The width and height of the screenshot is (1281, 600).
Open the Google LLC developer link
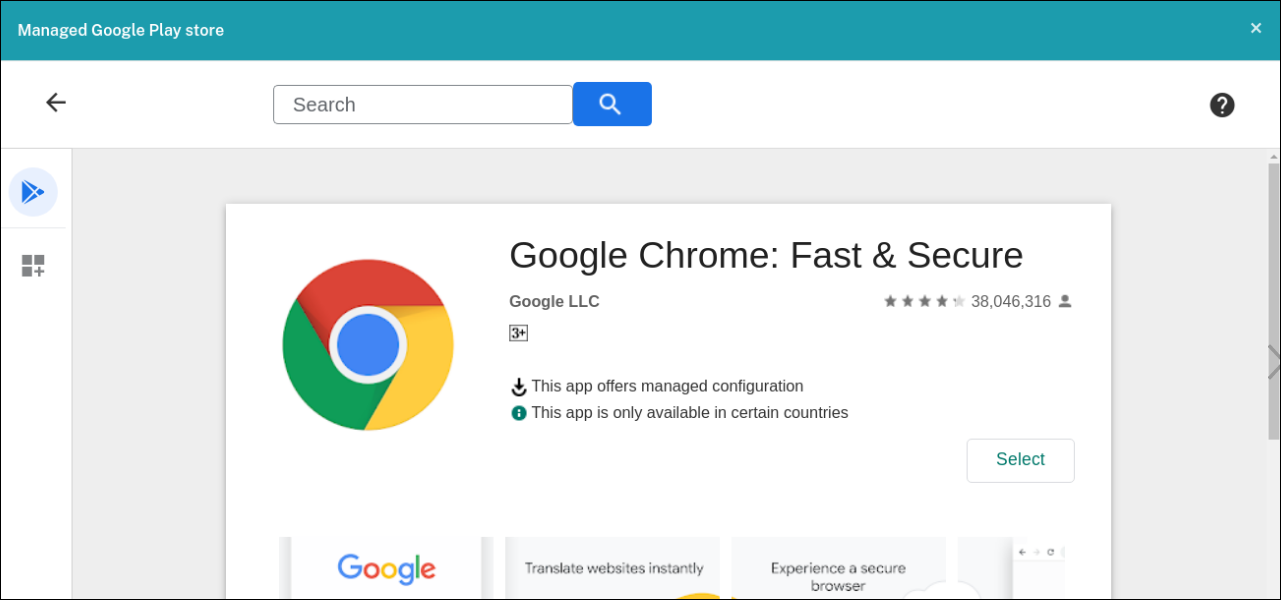pyautogui.click(x=554, y=301)
